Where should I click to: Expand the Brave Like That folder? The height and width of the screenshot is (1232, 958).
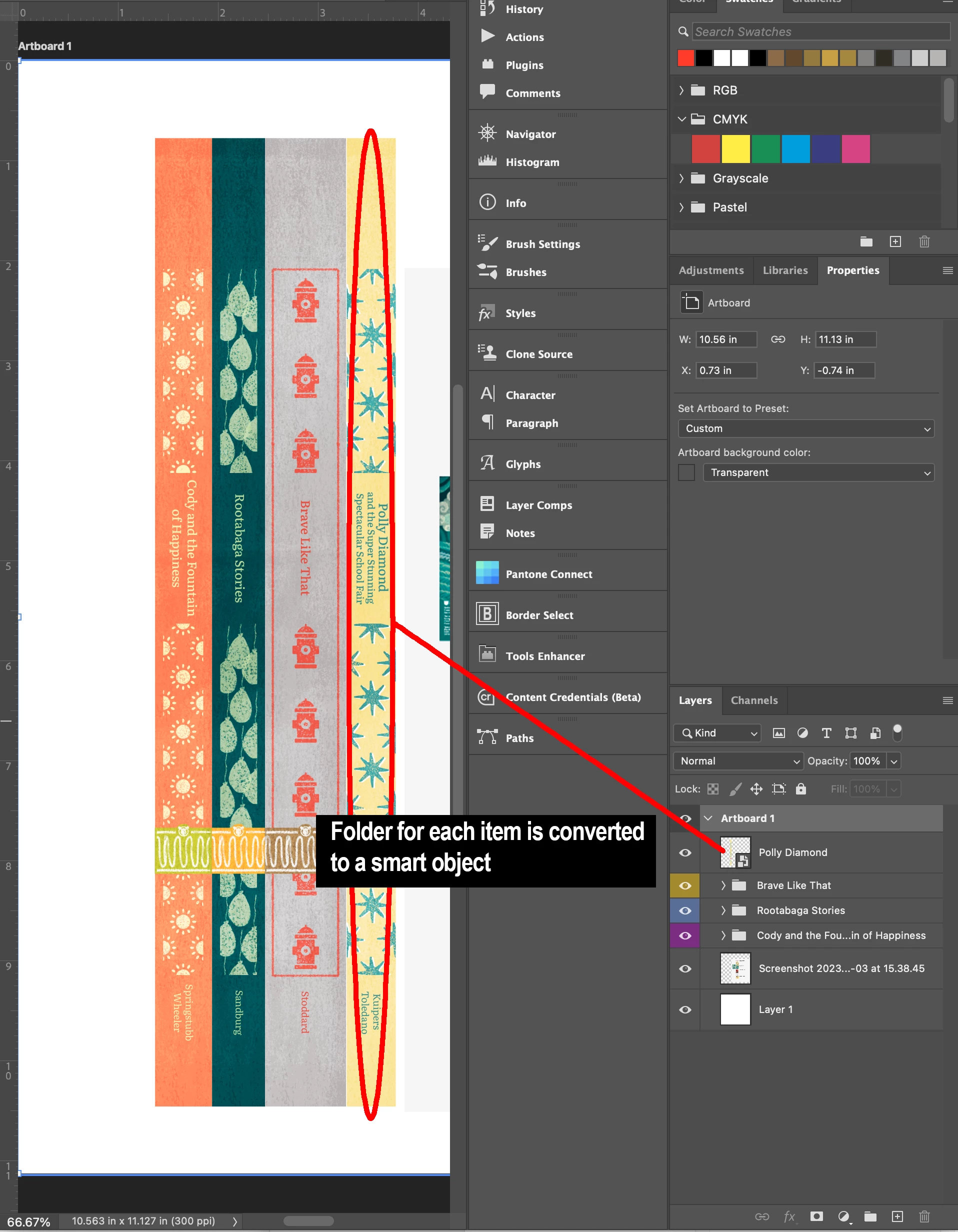[722, 885]
